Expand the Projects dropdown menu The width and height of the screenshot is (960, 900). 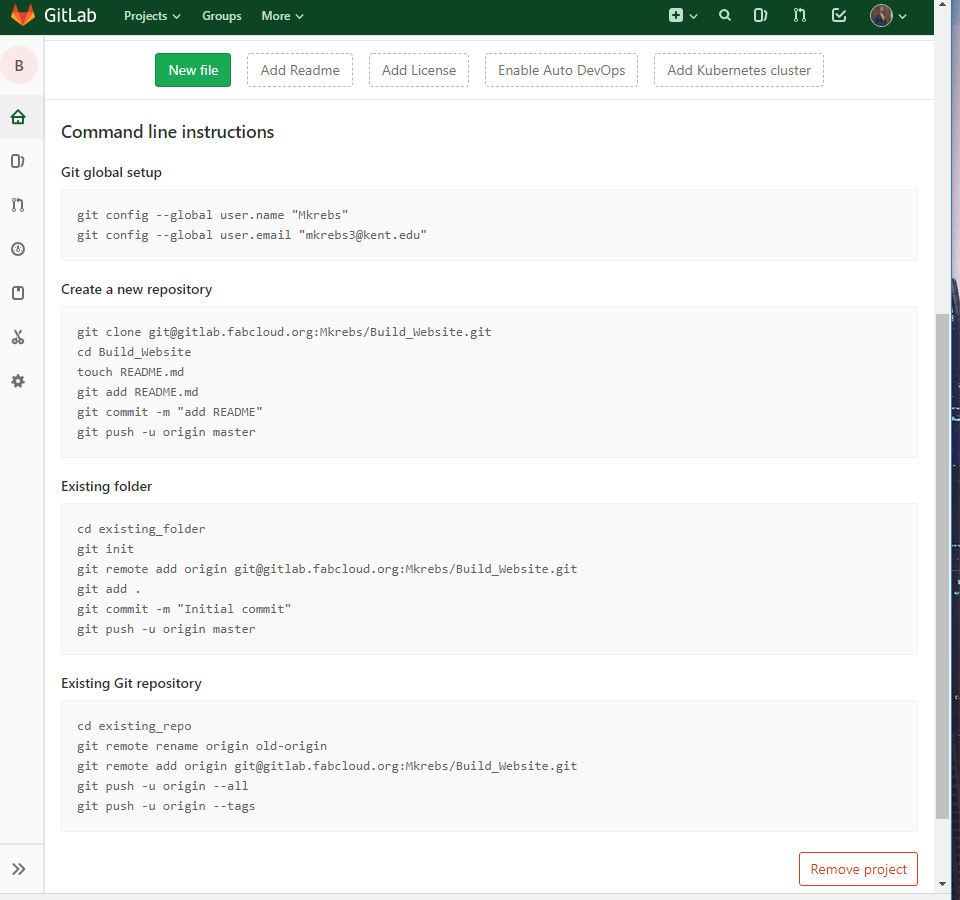pos(152,16)
